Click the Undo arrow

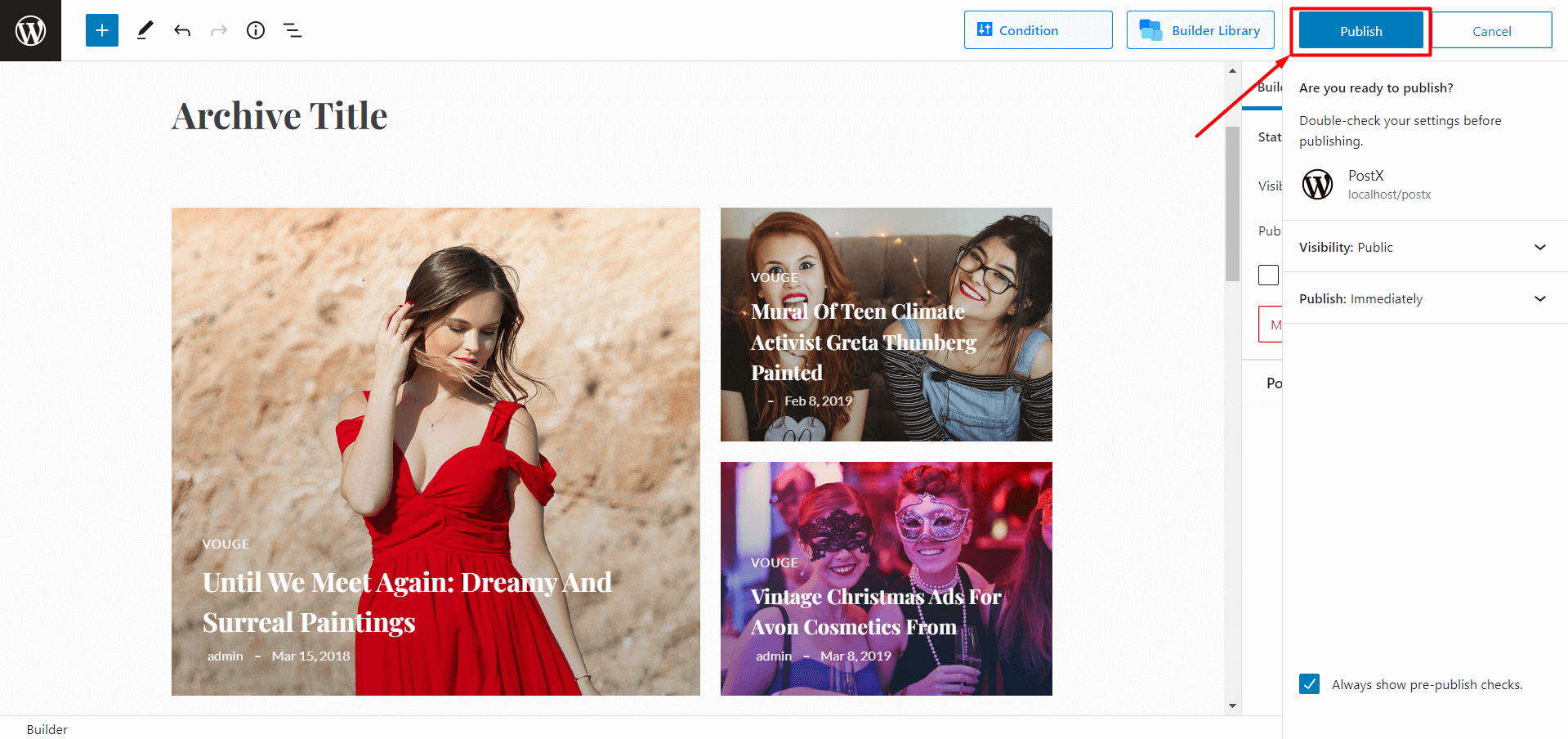(x=182, y=30)
